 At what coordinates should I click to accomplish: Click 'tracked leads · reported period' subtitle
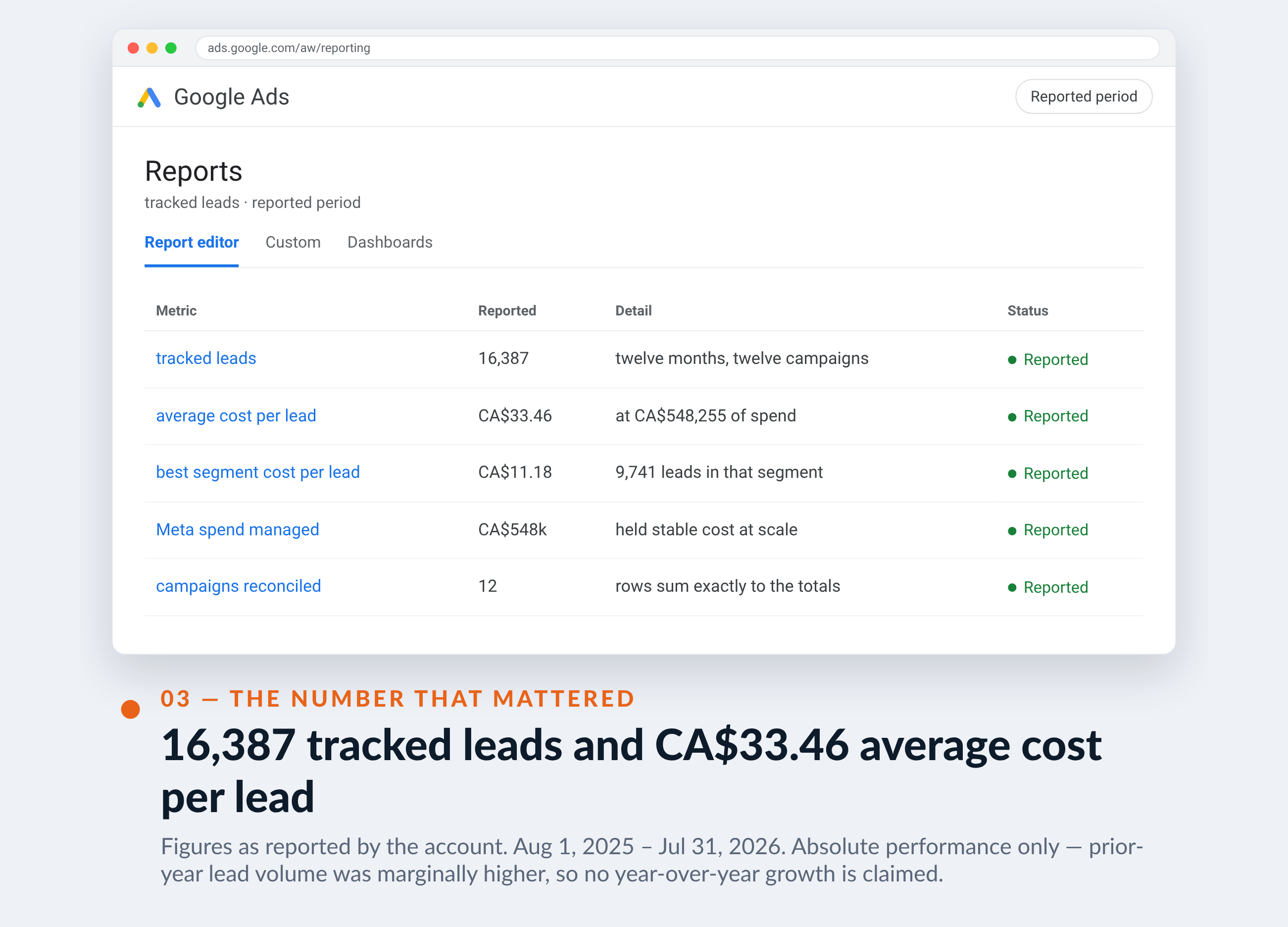[x=253, y=203]
